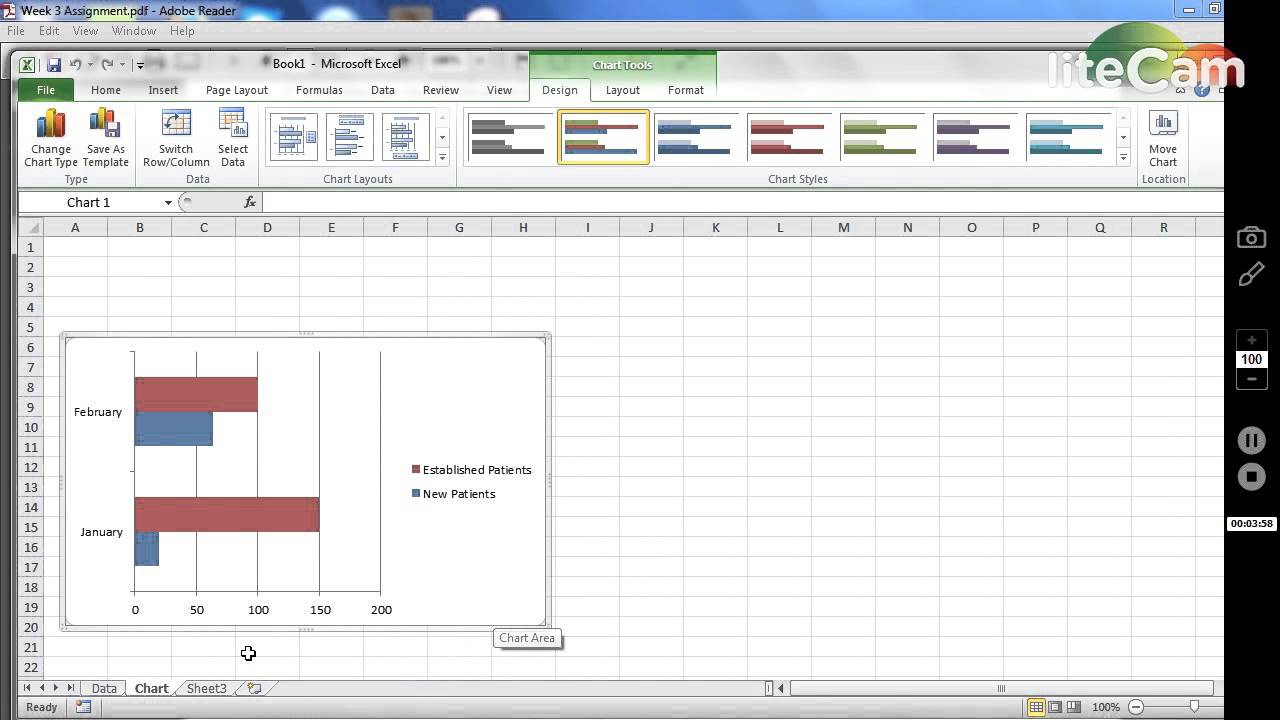Switch to Page Break Preview icon
Viewport: 1280px width, 720px height.
[x=1073, y=707]
